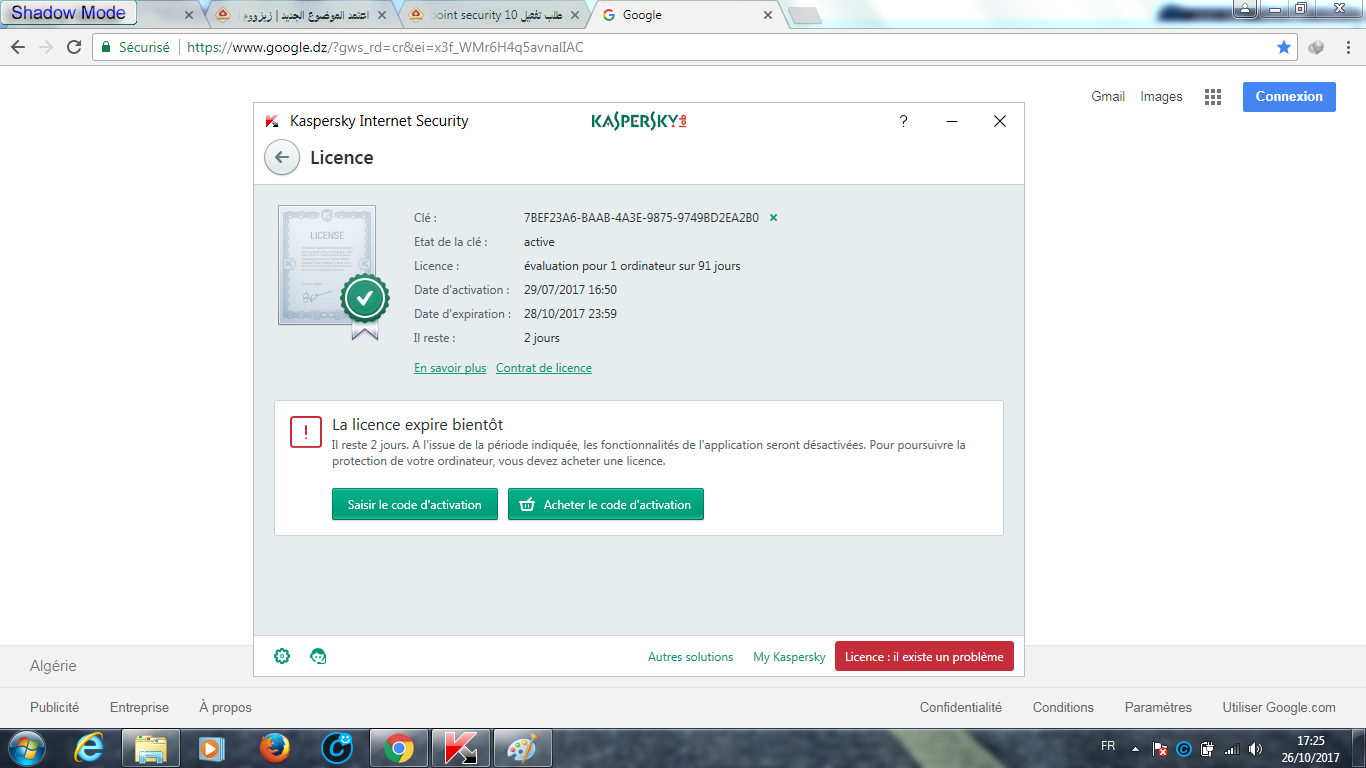Open Publicité footer link

[x=54, y=707]
